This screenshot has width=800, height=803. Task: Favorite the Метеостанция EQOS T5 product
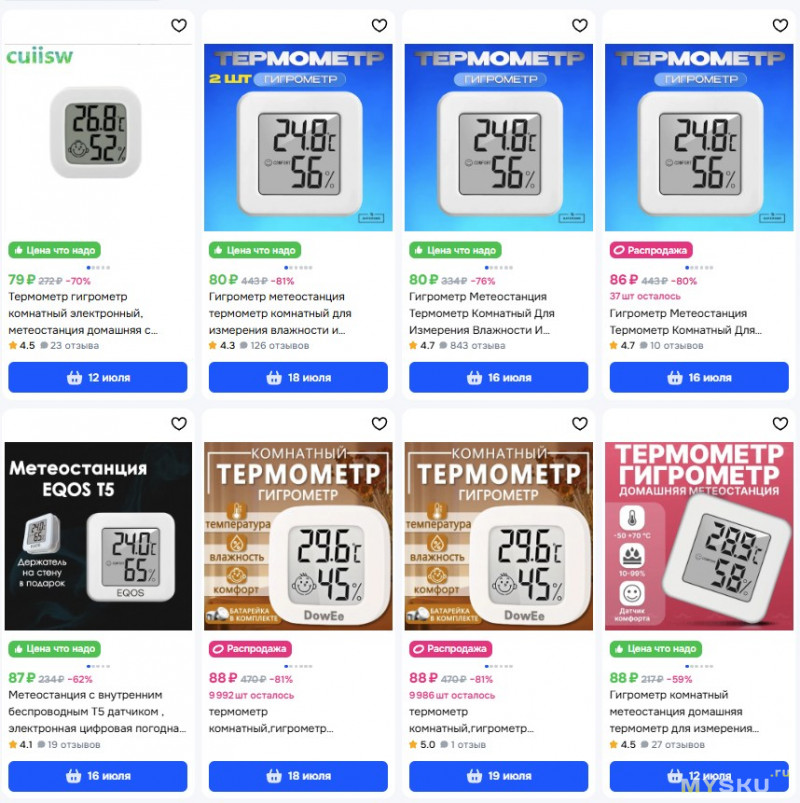(179, 424)
